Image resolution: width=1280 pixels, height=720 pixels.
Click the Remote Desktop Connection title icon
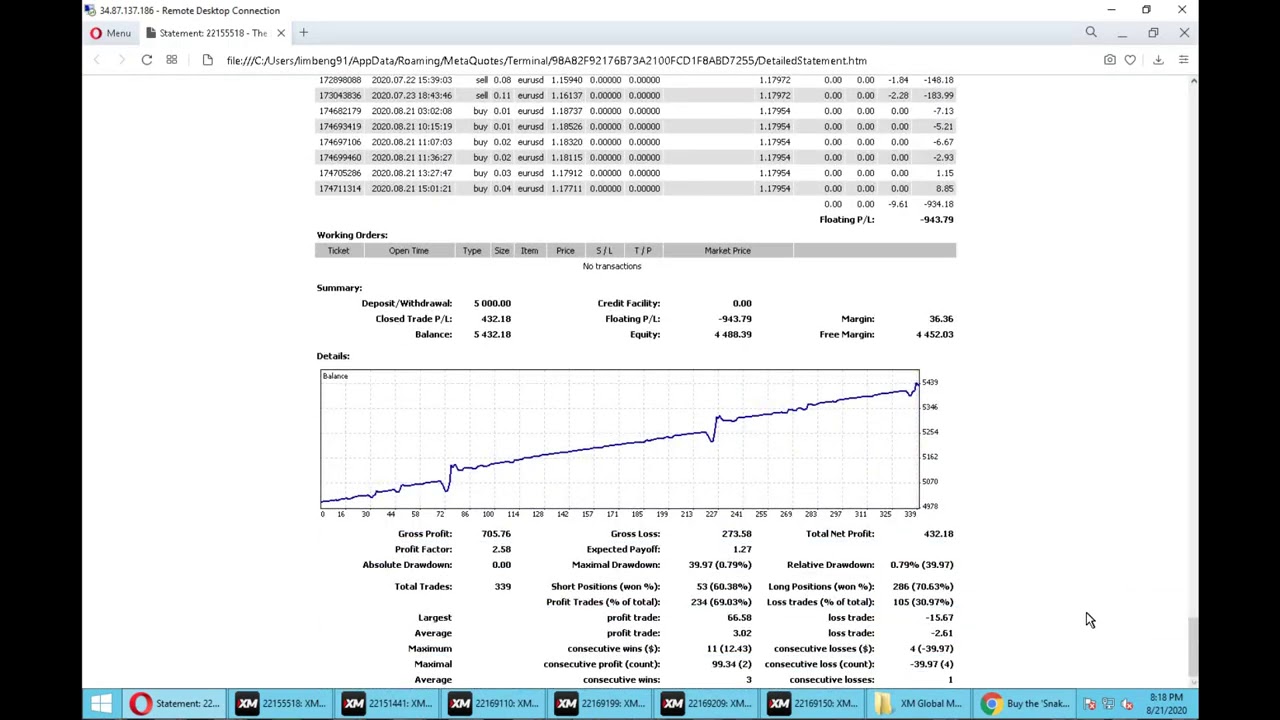90,10
